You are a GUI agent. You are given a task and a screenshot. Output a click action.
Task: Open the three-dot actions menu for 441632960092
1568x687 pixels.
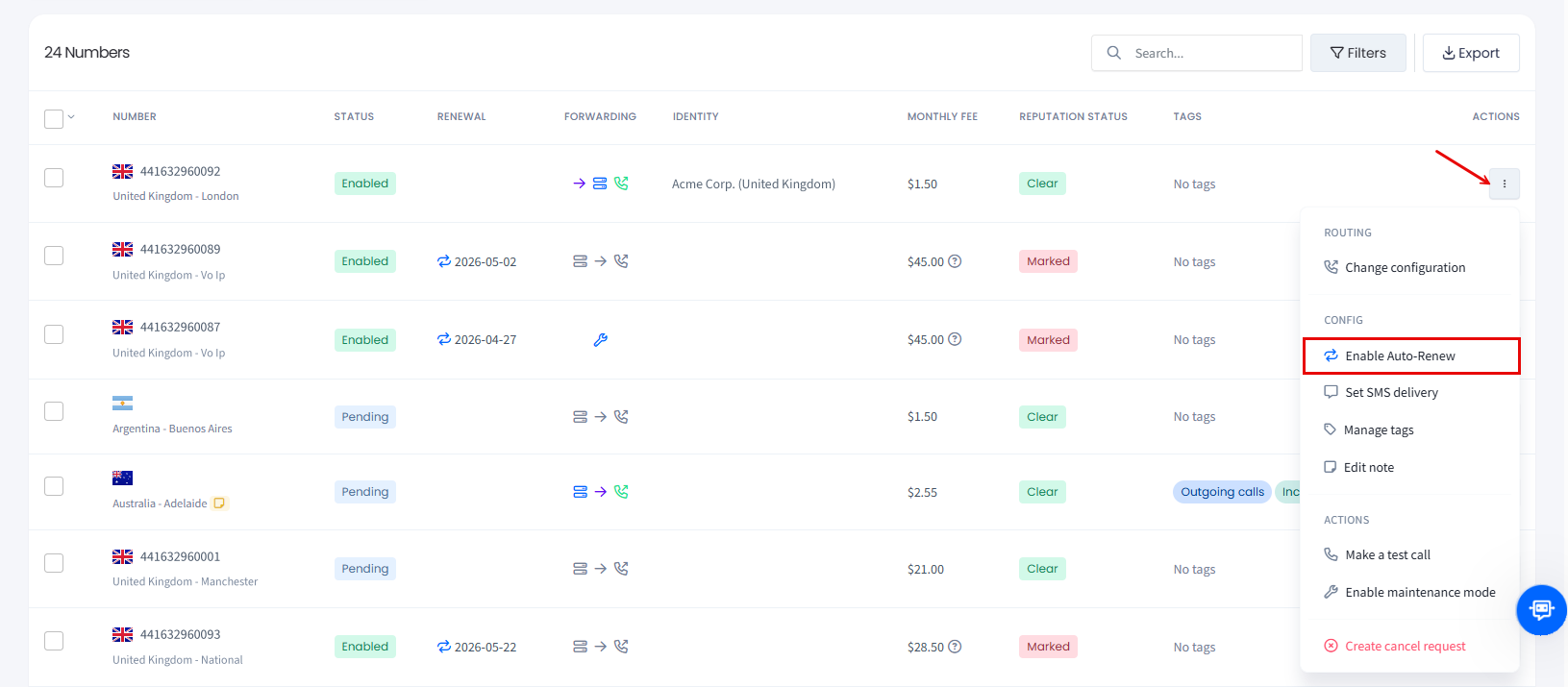1504,184
